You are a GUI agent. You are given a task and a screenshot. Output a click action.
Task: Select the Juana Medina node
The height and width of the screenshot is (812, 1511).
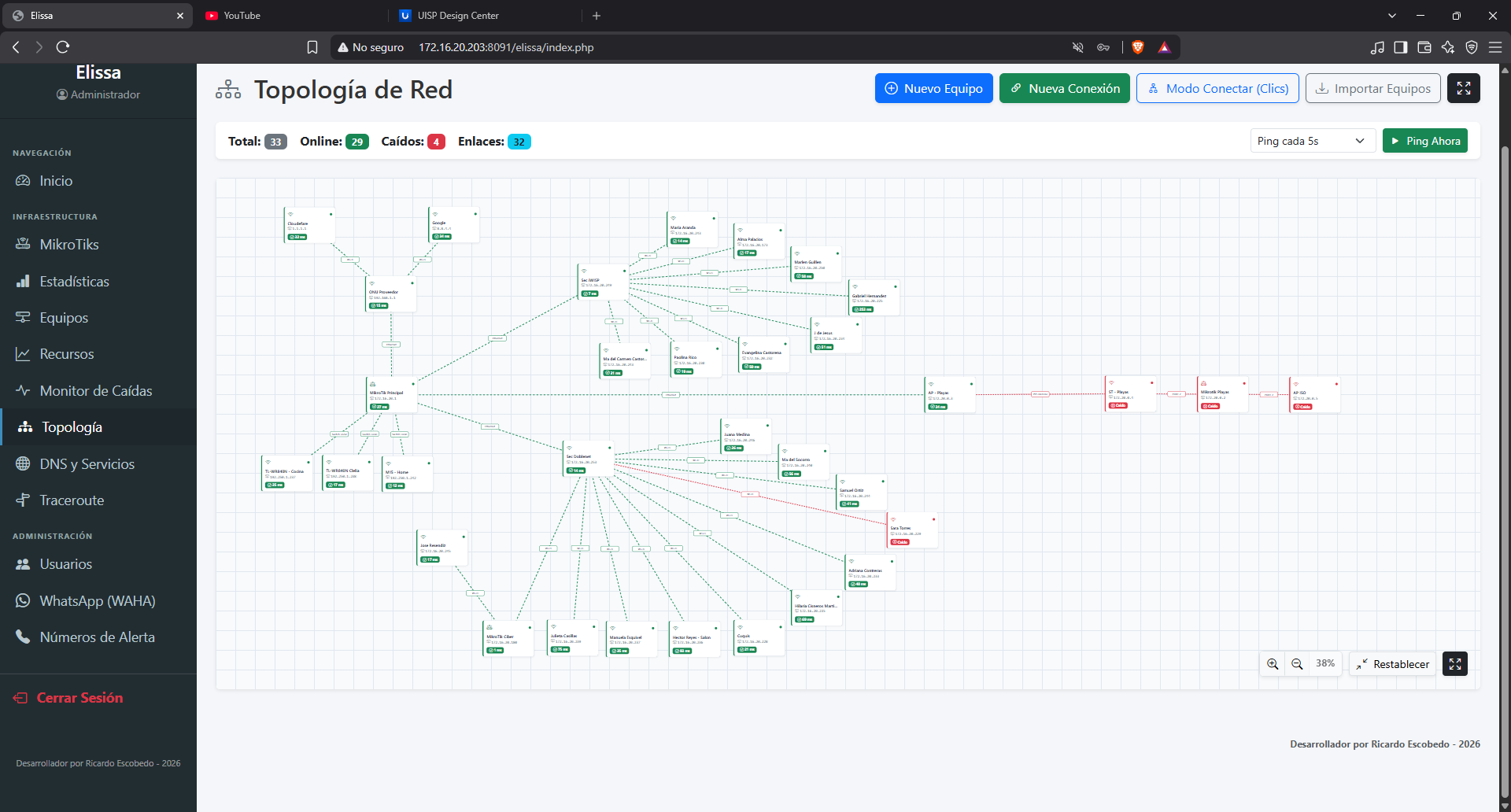click(746, 437)
